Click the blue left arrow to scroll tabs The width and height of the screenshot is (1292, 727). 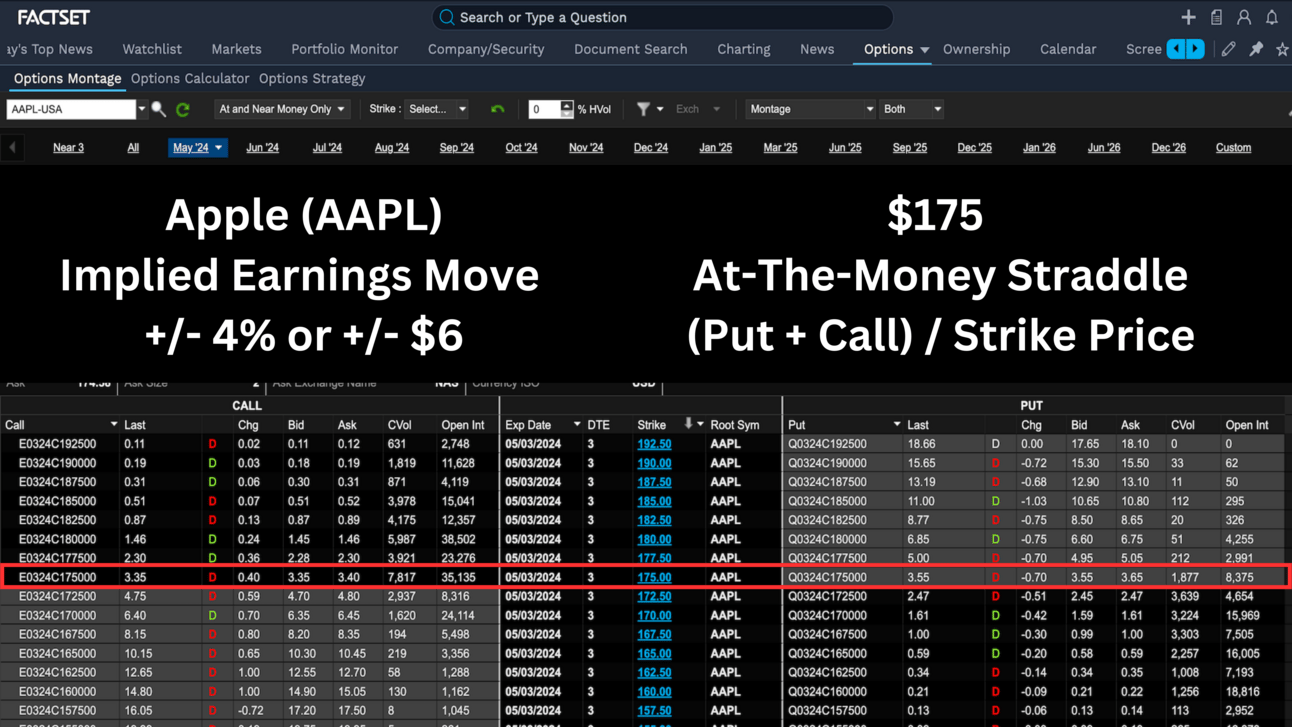click(x=1176, y=49)
